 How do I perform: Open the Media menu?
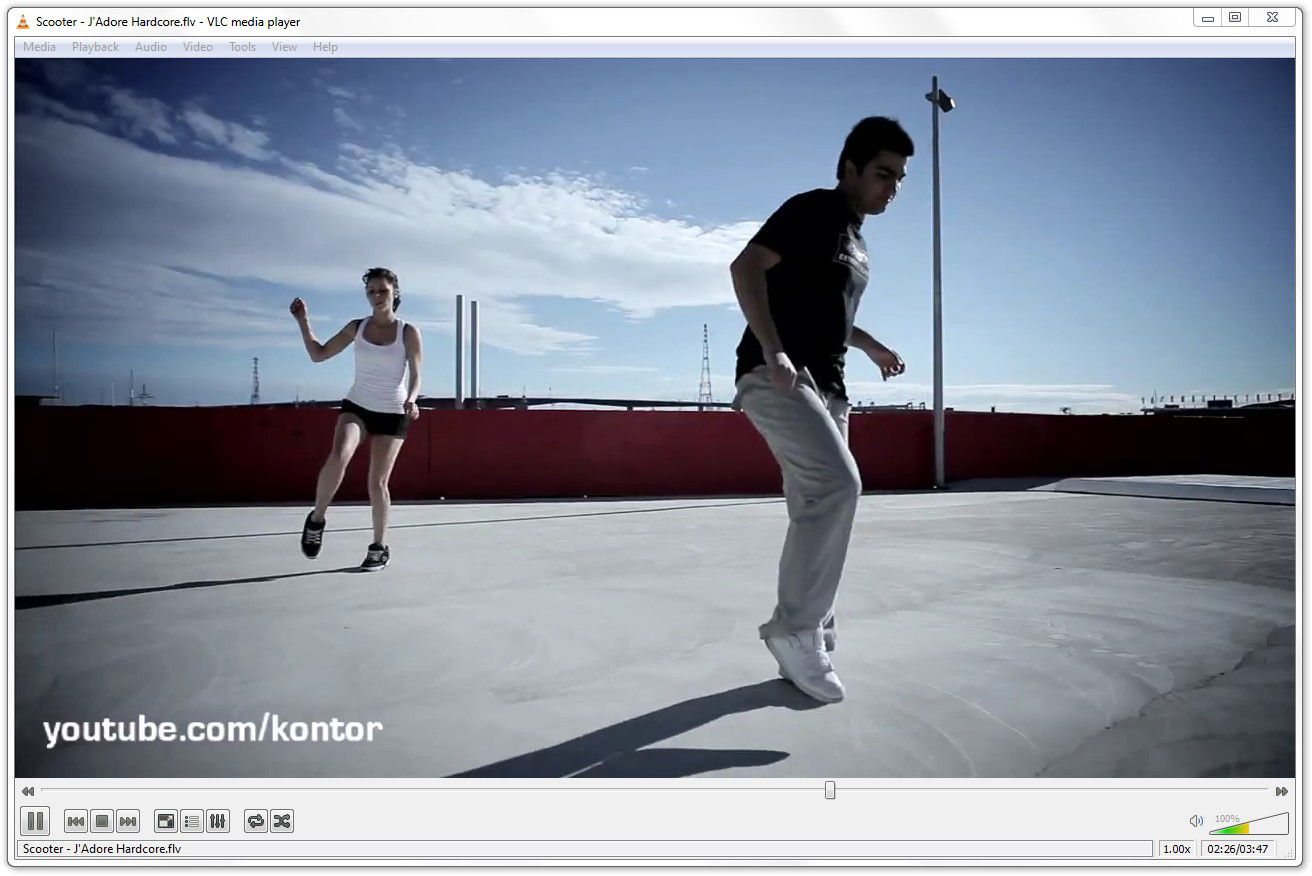point(39,47)
